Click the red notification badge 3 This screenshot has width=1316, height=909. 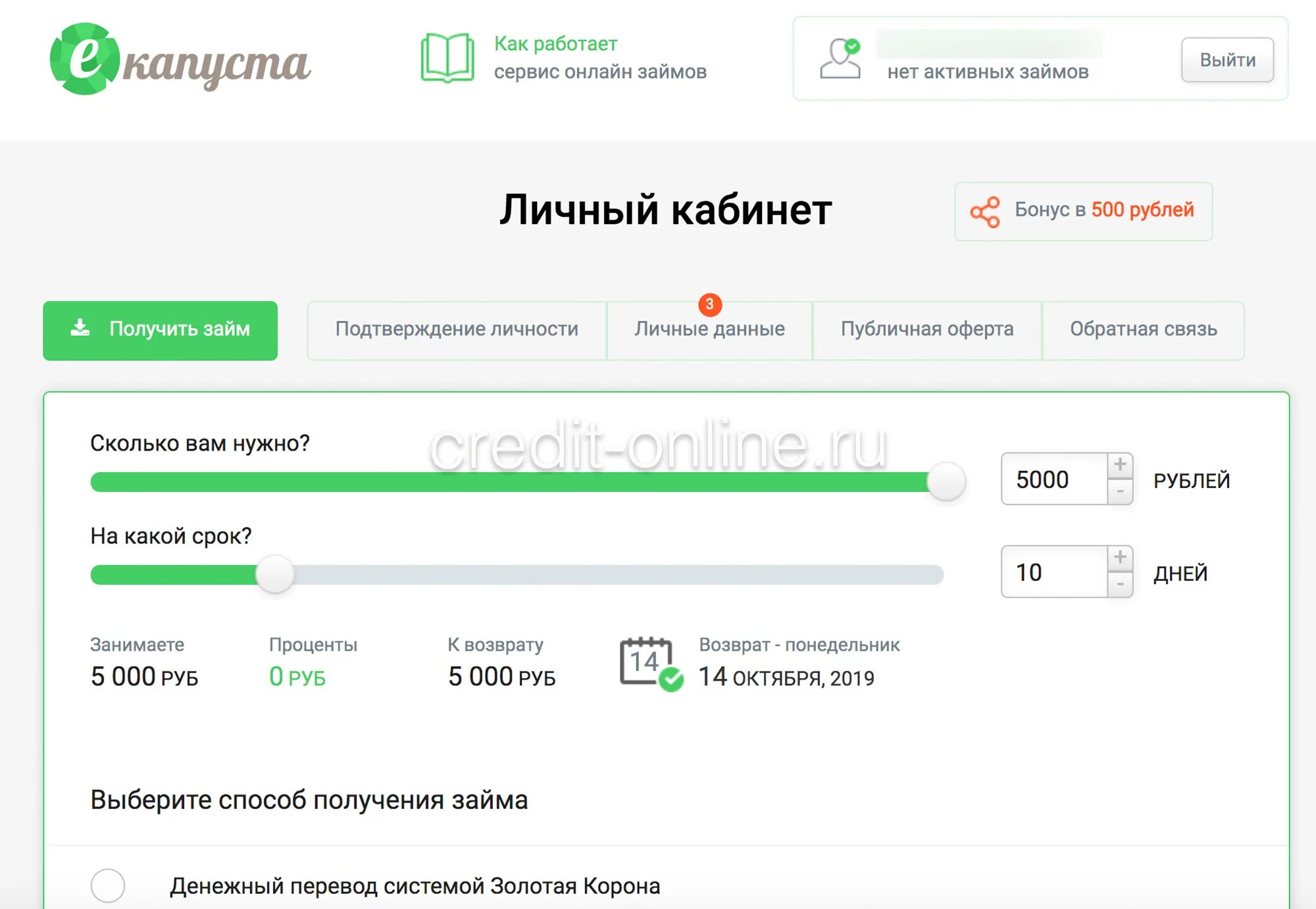(710, 304)
